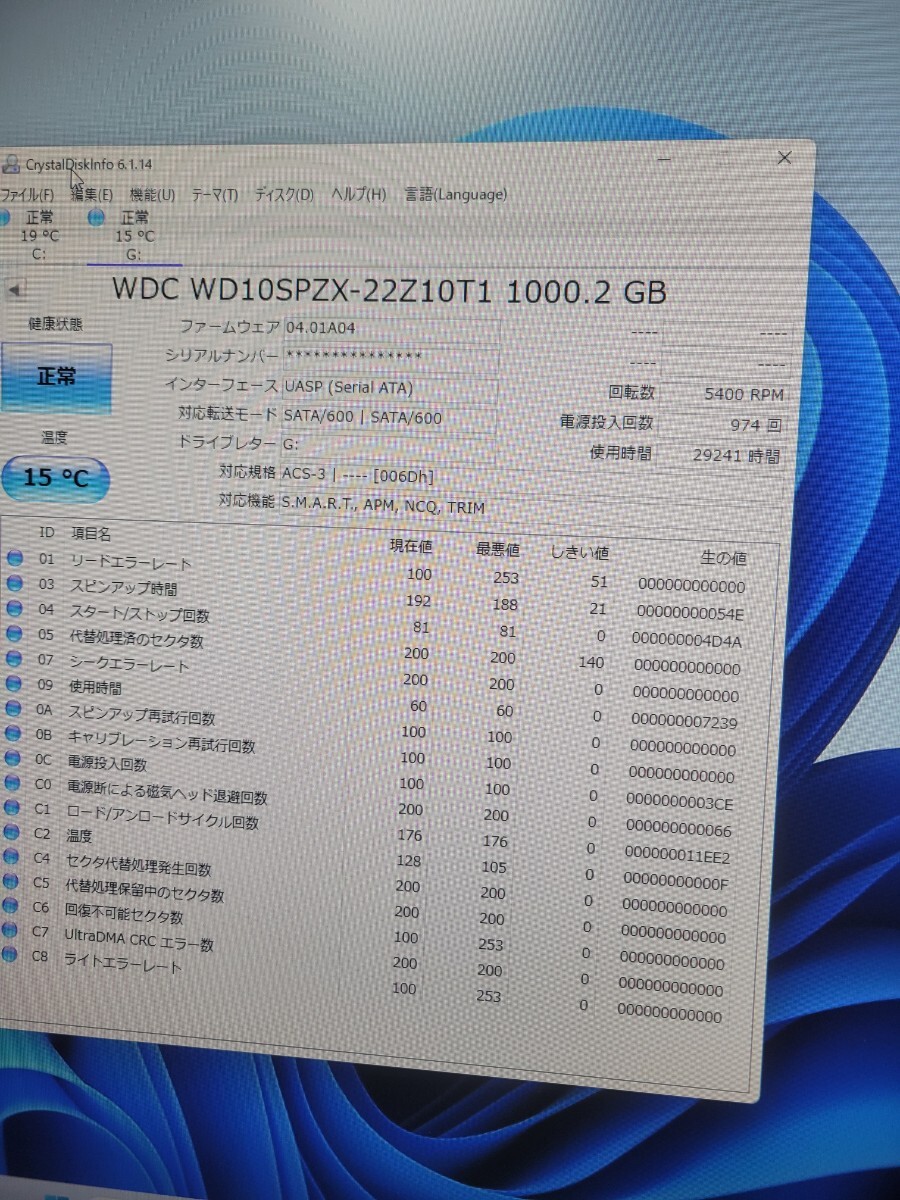Click the blue status orb above G: drive
900x1200 pixels.
click(x=96, y=217)
